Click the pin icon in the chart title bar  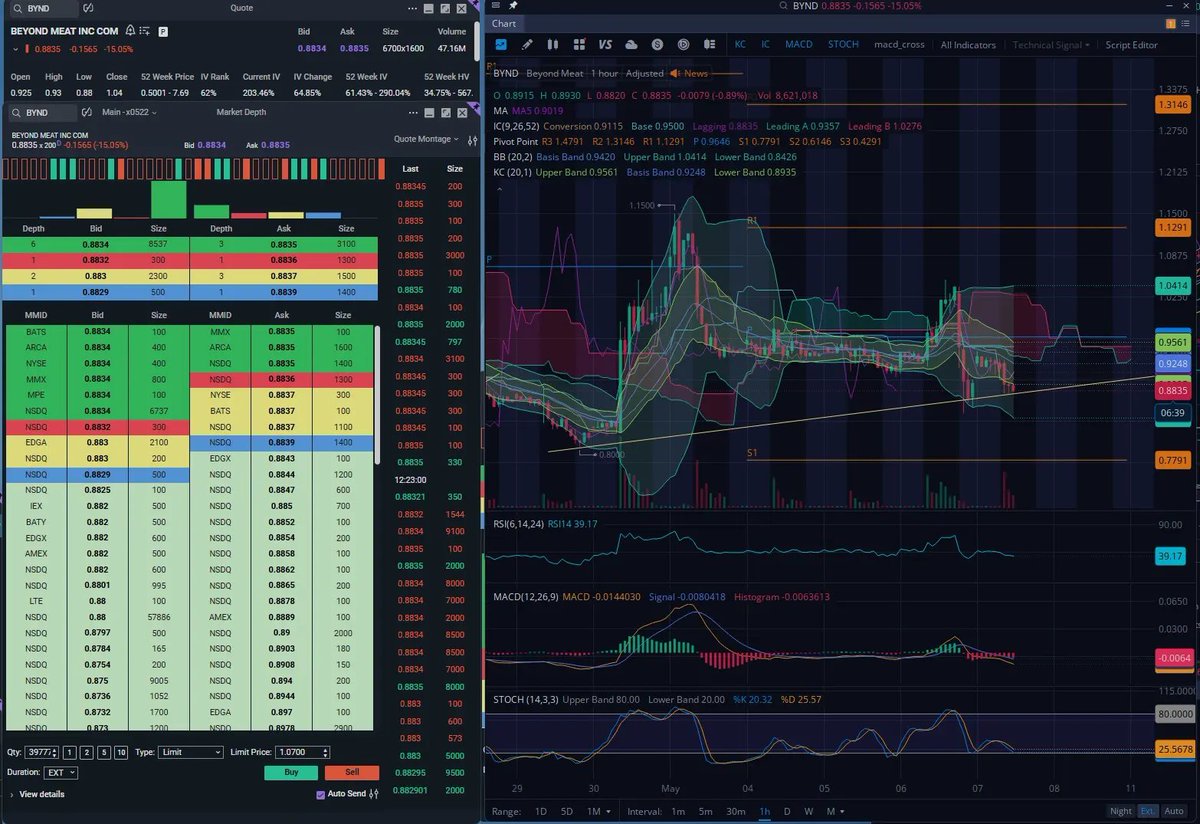[513, 6]
